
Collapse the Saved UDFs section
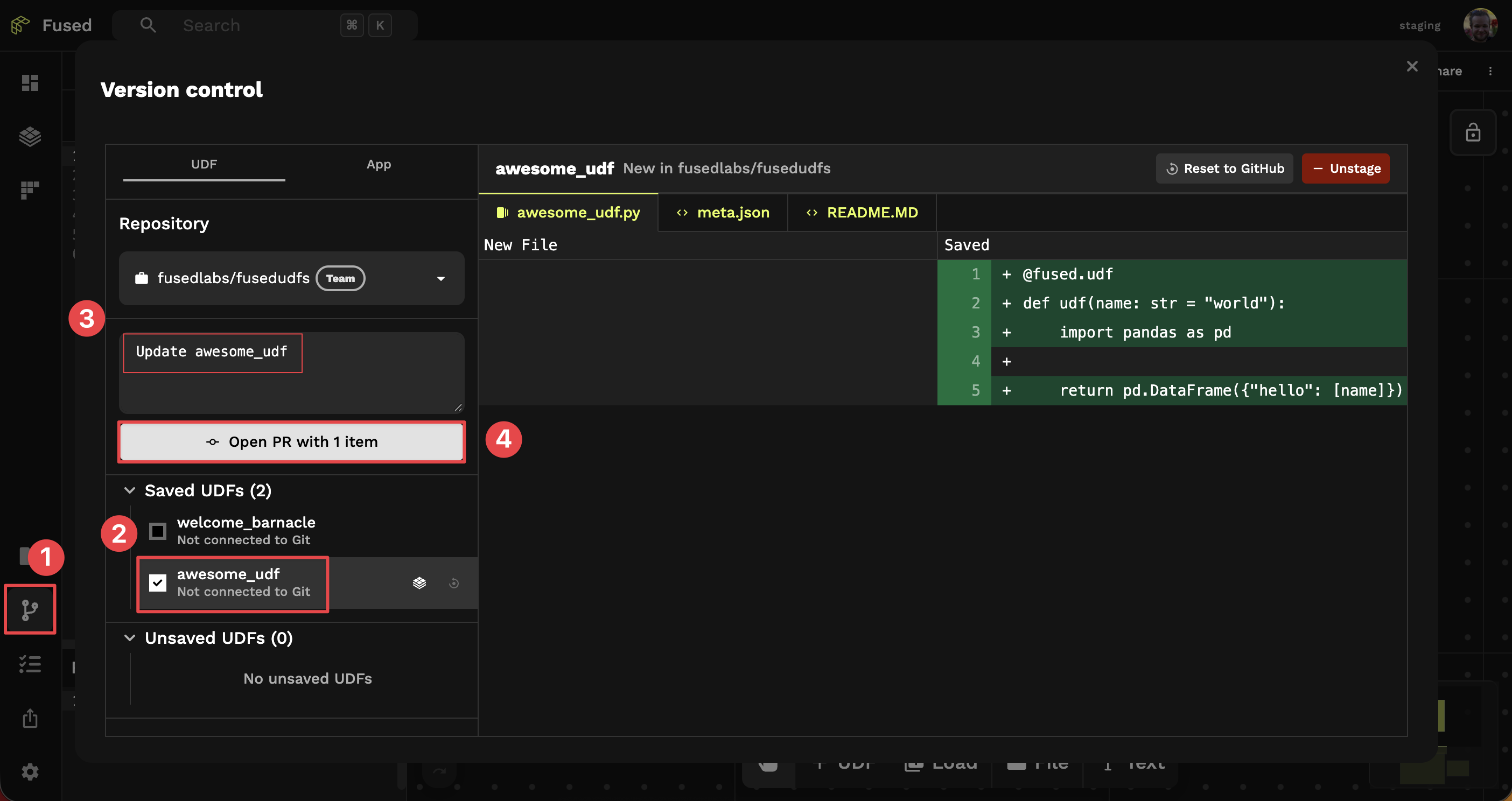click(130, 490)
